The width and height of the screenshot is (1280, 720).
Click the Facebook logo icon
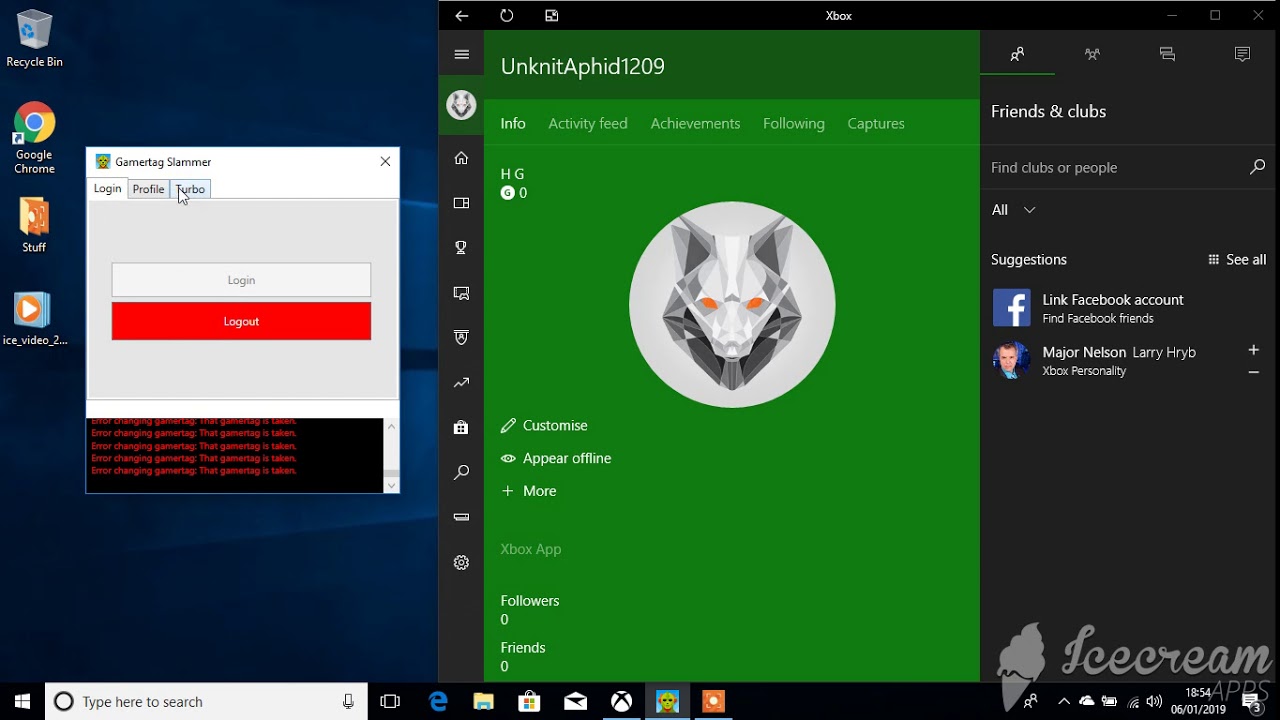1011,308
